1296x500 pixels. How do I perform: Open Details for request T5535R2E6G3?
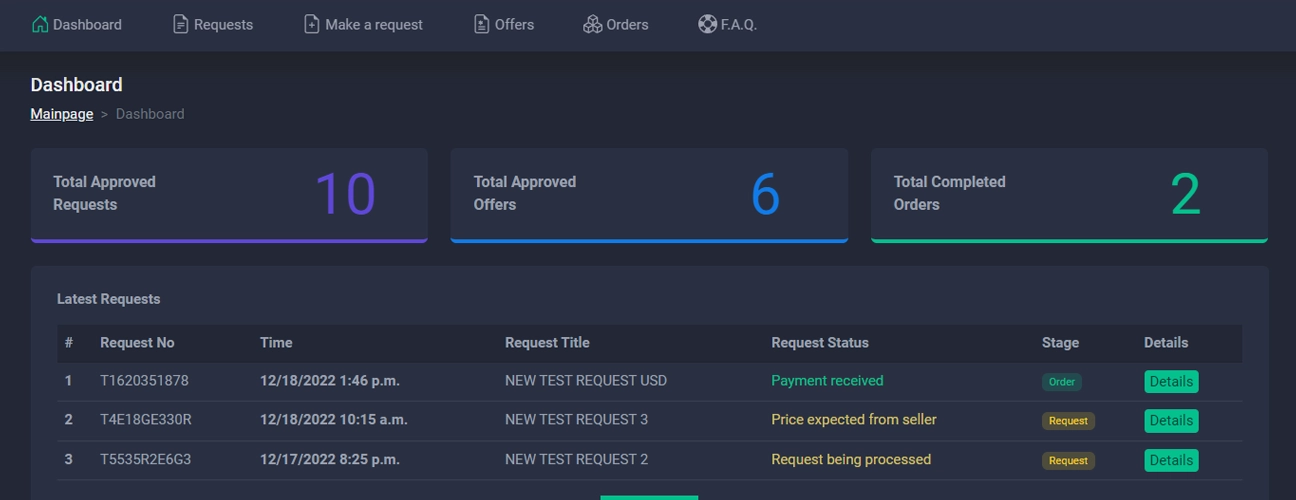click(1171, 460)
